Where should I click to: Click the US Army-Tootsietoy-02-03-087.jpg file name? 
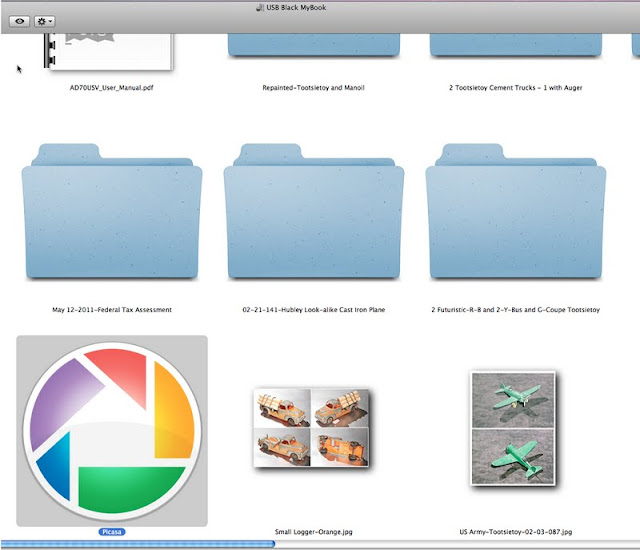click(516, 532)
